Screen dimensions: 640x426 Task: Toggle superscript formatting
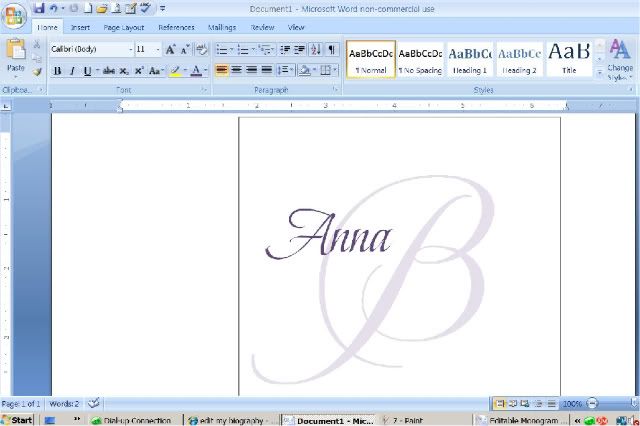(139, 71)
